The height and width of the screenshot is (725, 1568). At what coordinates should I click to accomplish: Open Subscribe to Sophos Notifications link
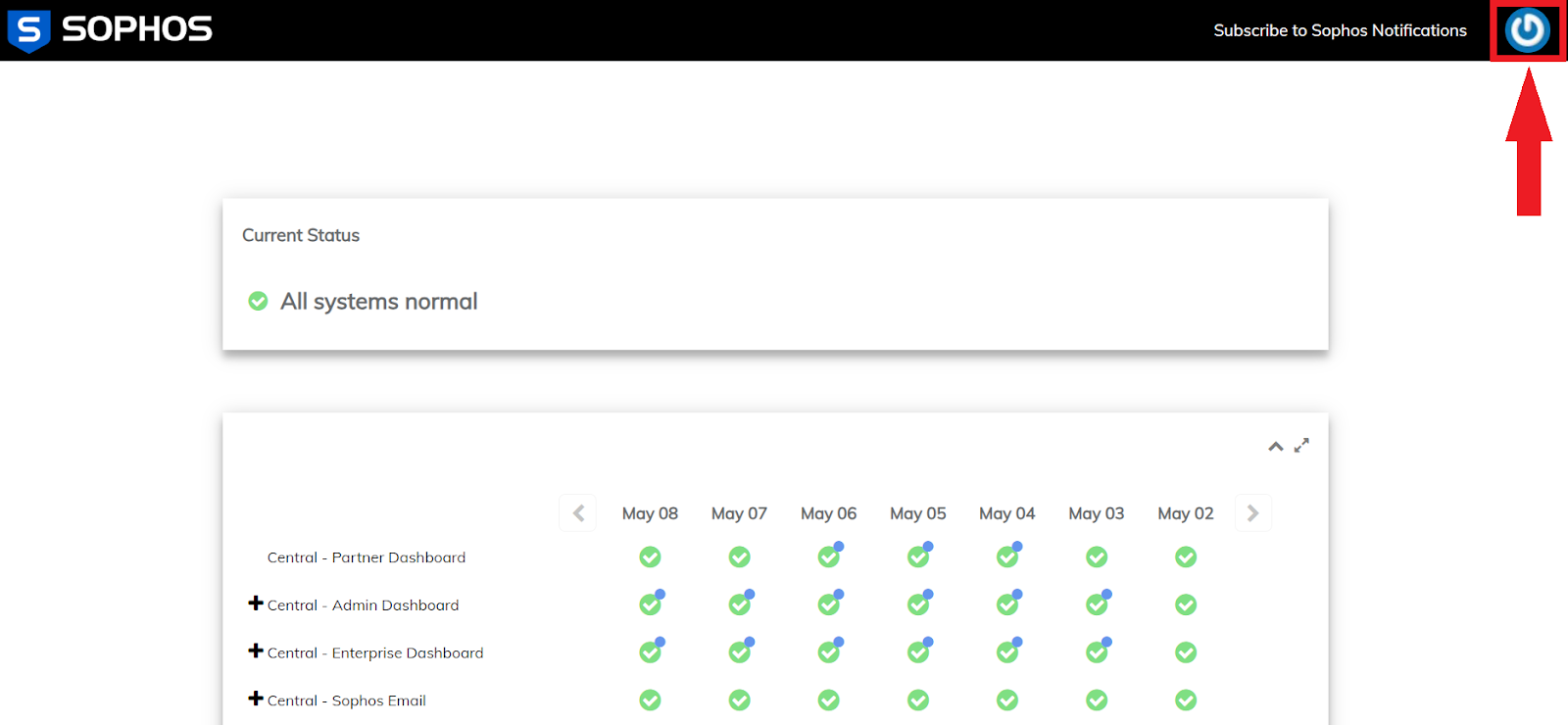[x=1340, y=30]
